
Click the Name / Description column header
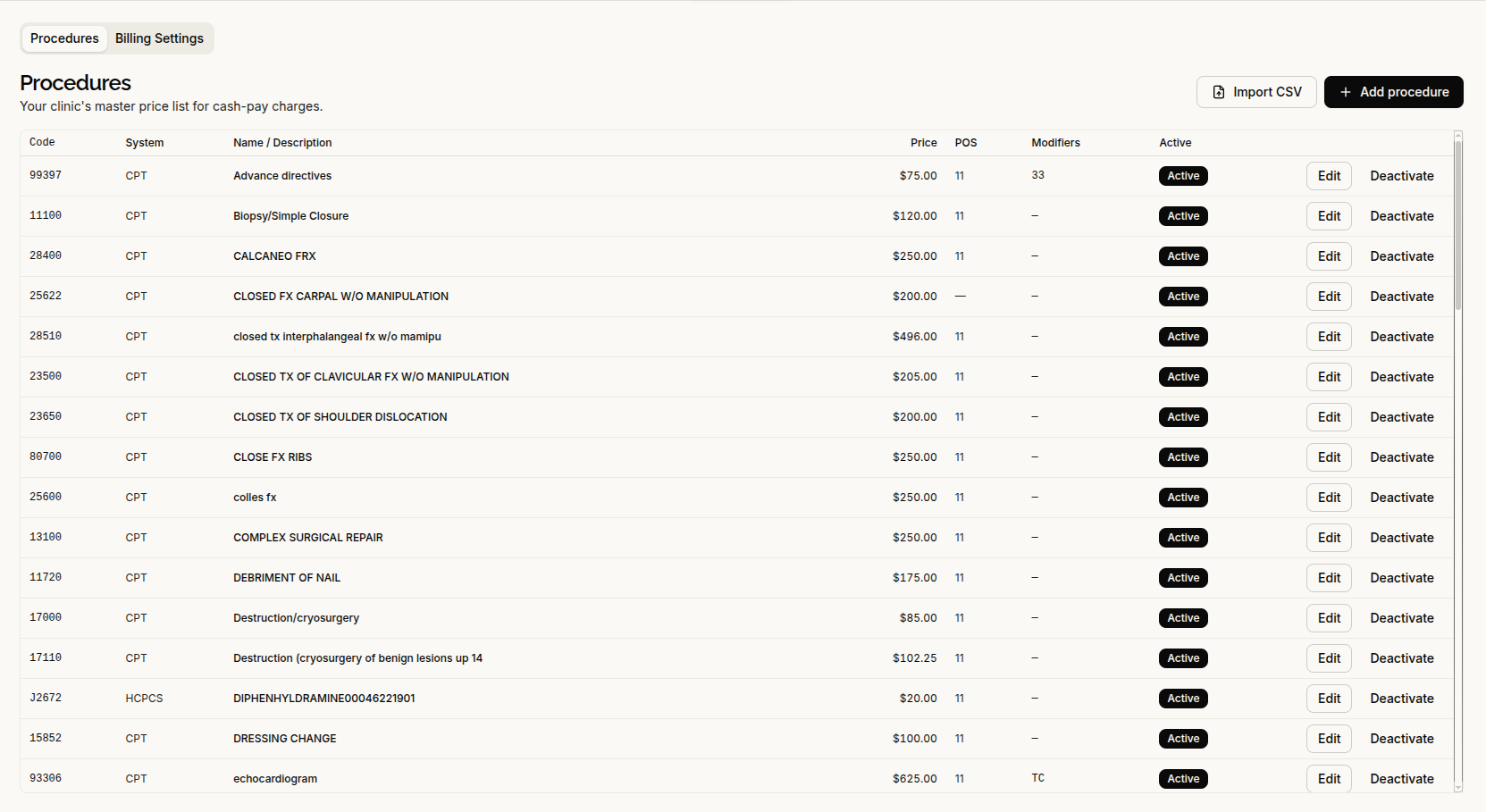(282, 143)
